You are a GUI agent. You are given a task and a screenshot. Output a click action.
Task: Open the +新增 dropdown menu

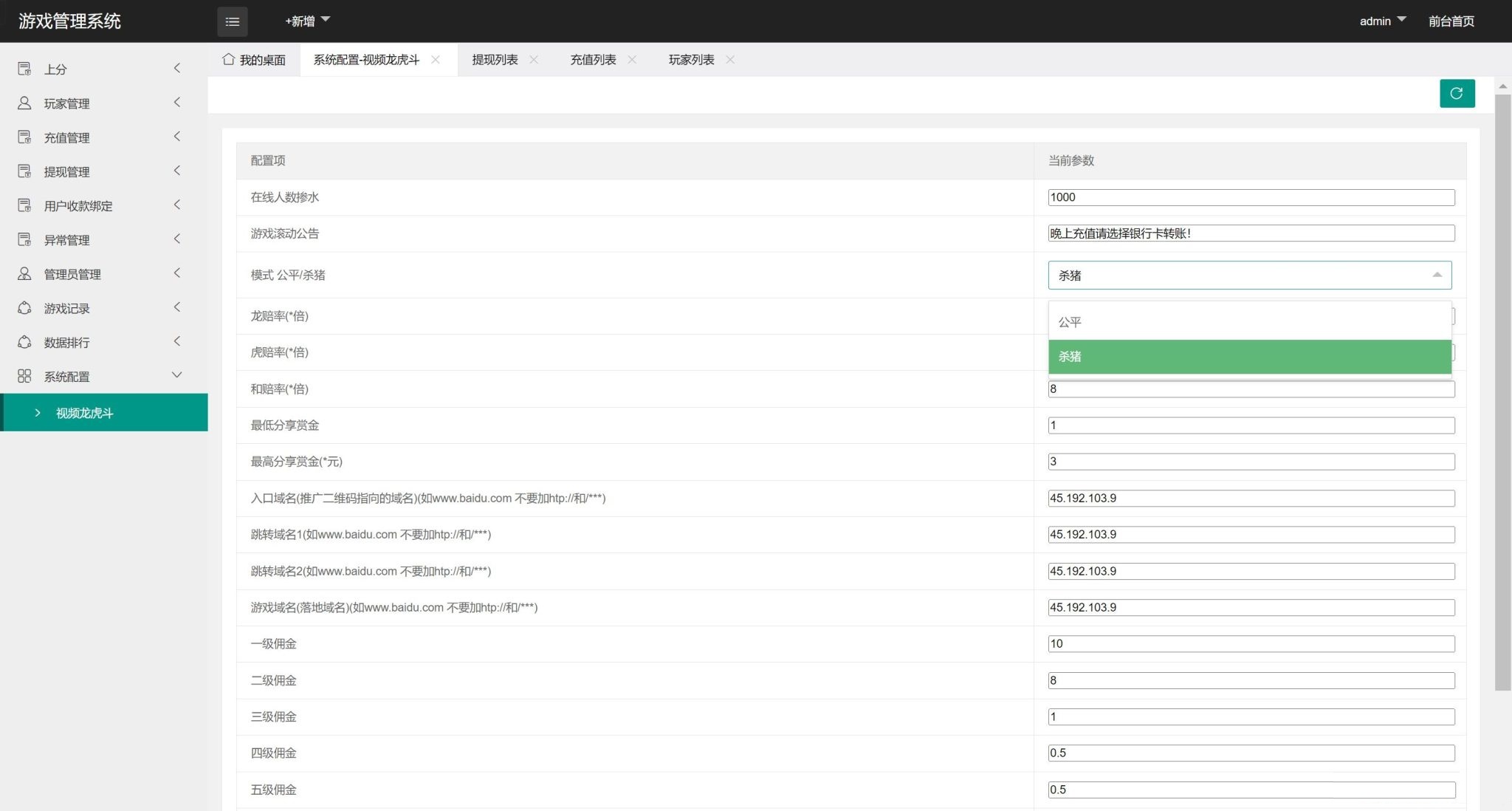(x=307, y=21)
